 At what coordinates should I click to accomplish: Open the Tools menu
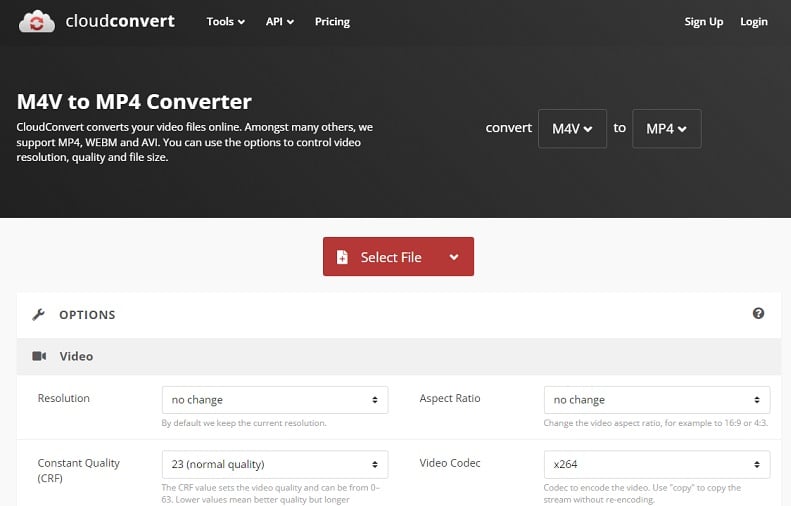[225, 22]
